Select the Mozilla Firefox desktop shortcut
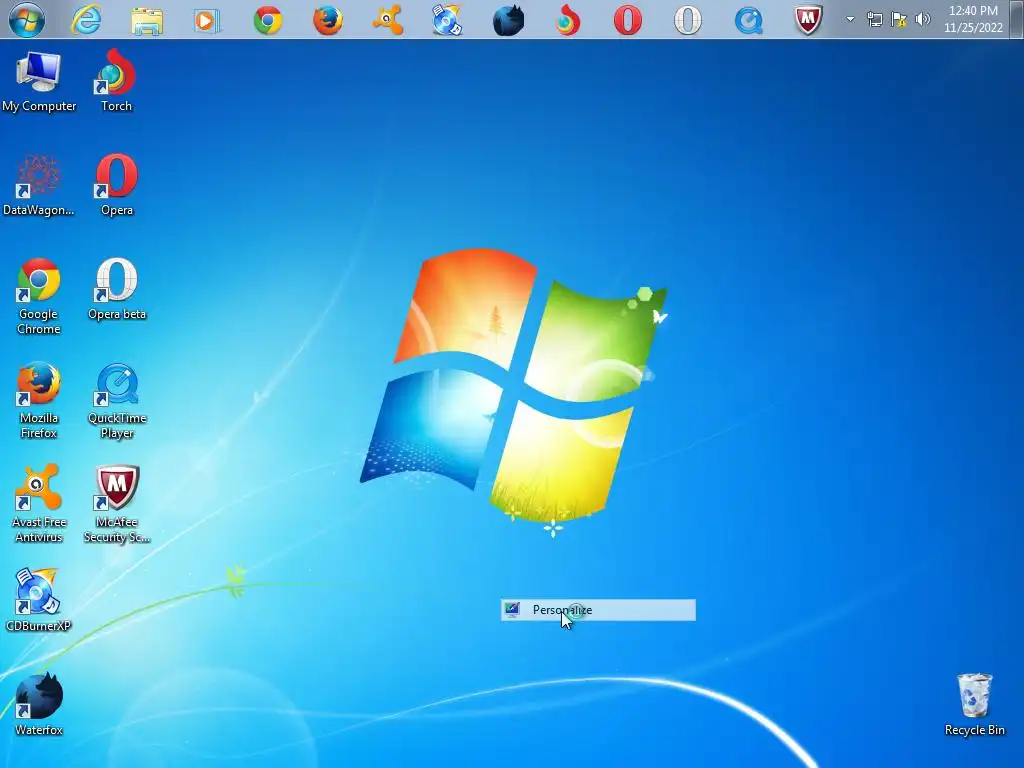This screenshot has width=1024, height=768. click(39, 400)
